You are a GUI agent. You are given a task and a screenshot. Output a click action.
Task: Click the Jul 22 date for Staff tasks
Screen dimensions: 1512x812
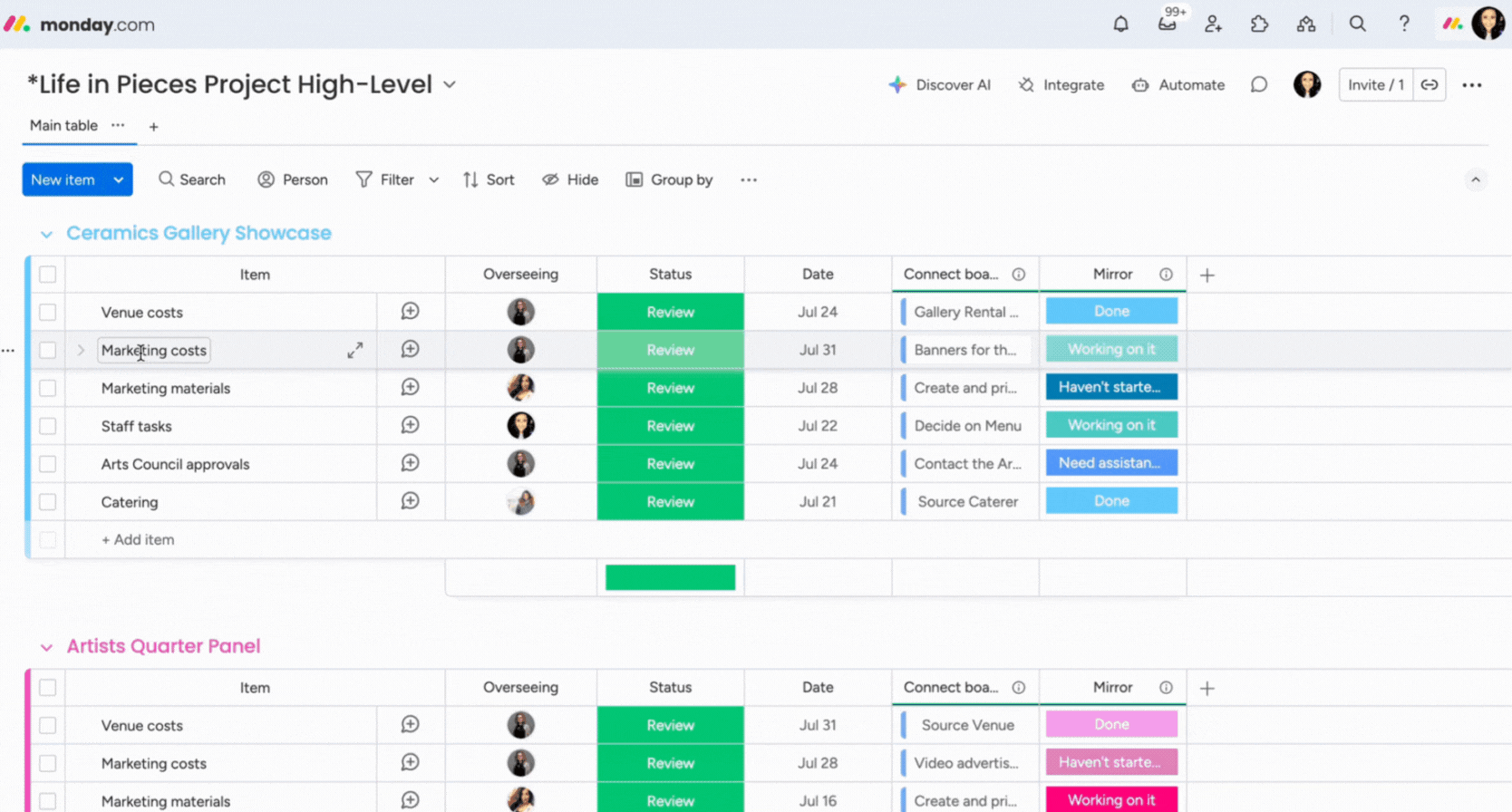818,426
